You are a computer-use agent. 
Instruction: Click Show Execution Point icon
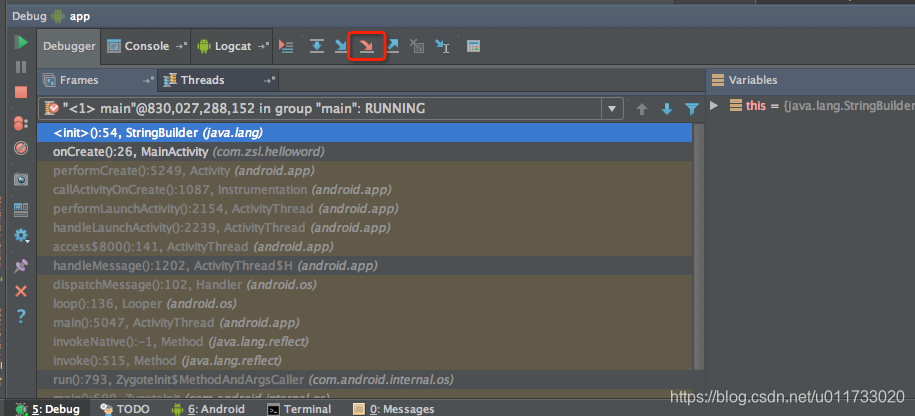[x=286, y=47]
